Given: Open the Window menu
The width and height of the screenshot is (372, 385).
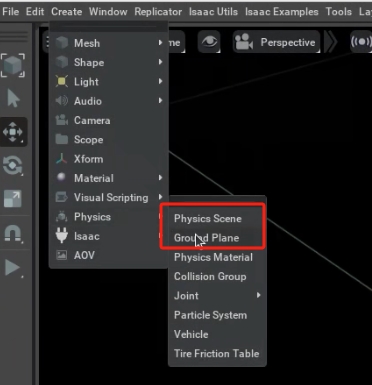Looking at the screenshot, I should [108, 12].
